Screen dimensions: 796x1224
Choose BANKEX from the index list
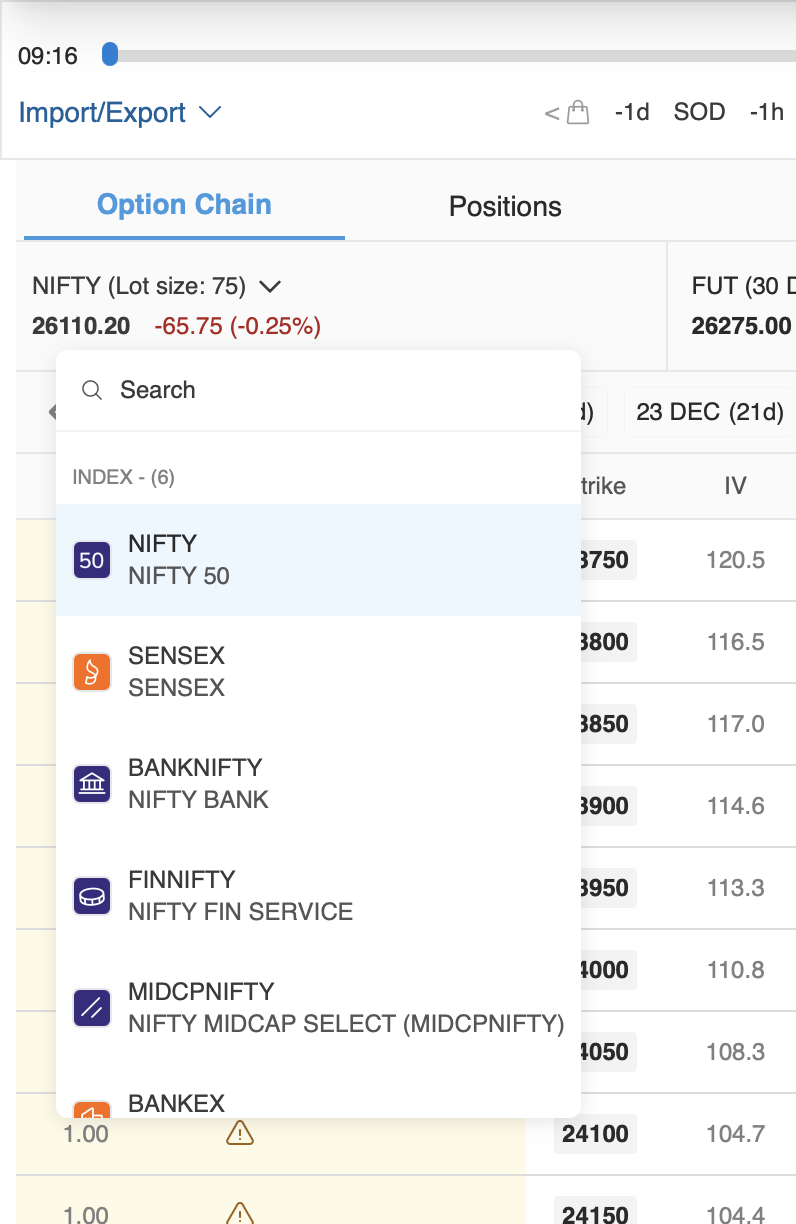pos(176,1103)
